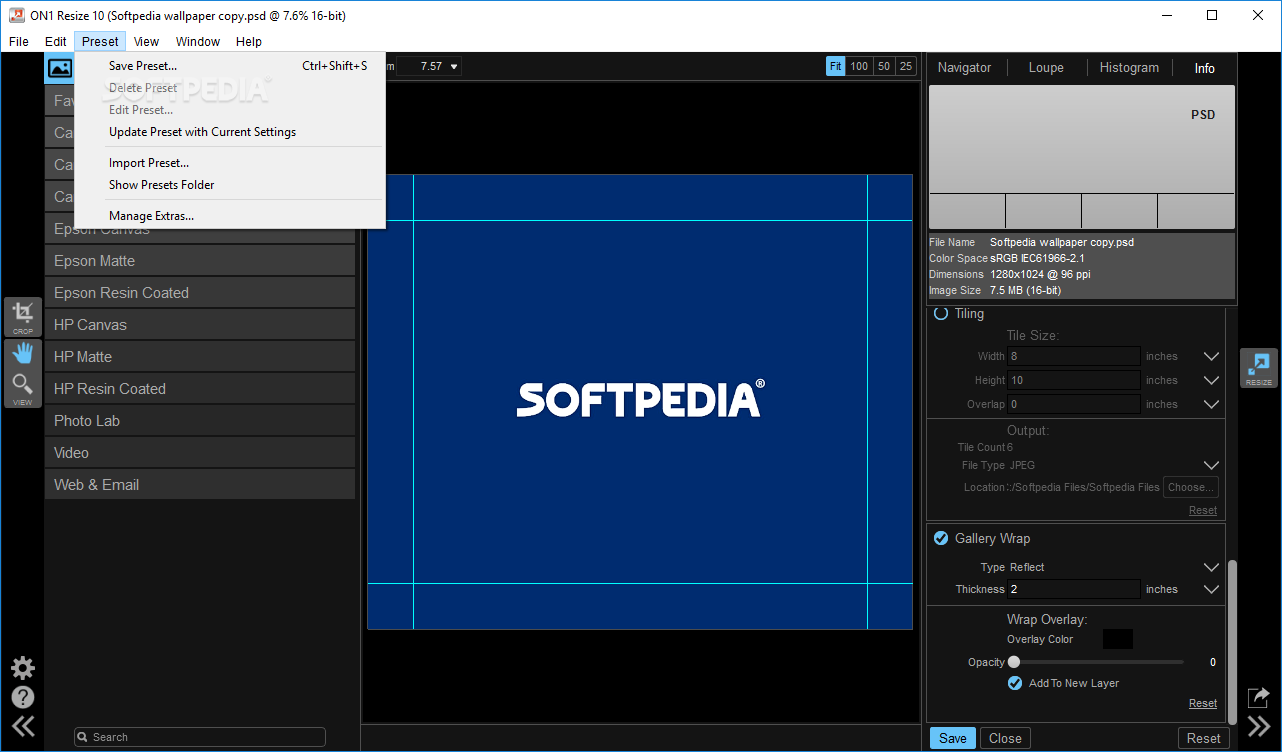1282x752 pixels.
Task: Set zoom to Fit
Action: click(x=836, y=66)
